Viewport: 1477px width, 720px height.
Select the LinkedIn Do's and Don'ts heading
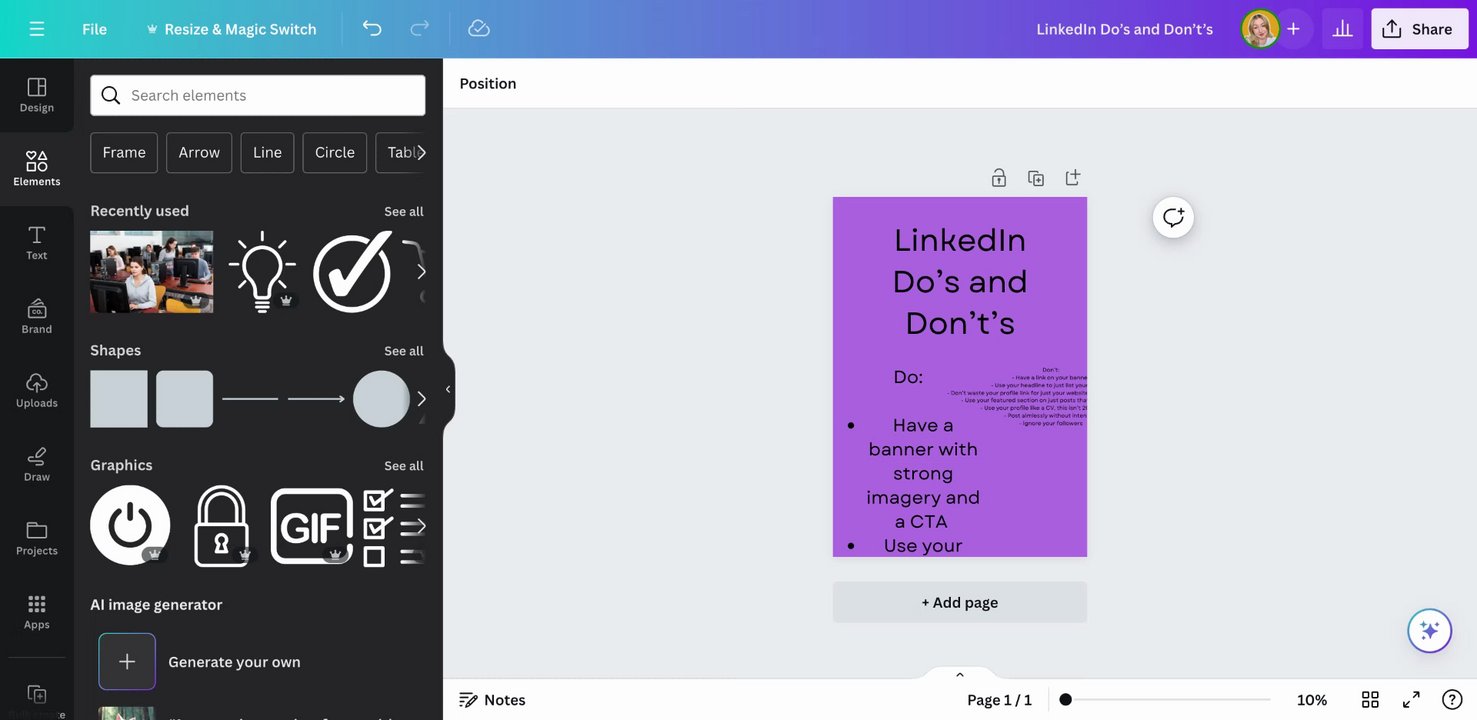pyautogui.click(x=960, y=281)
